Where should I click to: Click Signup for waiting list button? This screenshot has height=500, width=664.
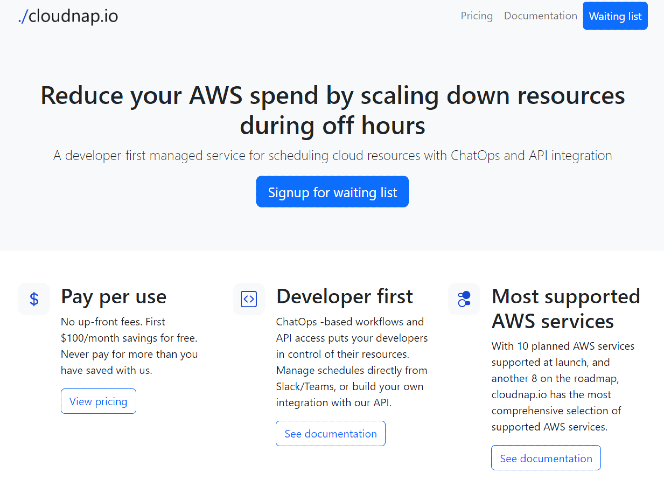point(332,192)
